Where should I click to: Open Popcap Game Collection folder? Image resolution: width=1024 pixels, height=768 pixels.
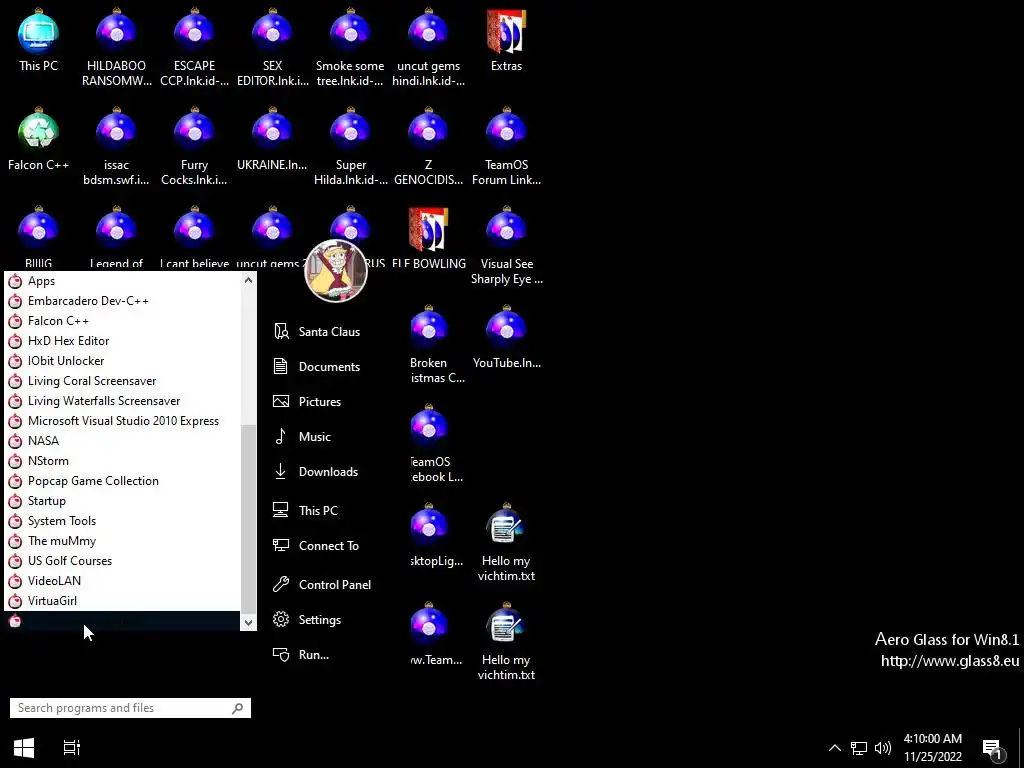tap(122, 481)
